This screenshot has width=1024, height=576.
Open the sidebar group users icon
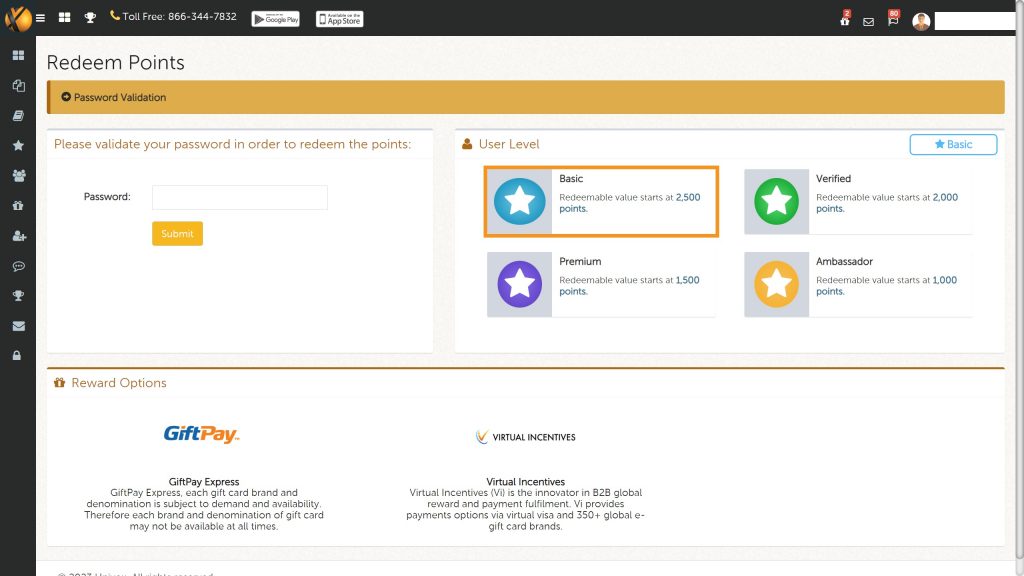(x=19, y=176)
